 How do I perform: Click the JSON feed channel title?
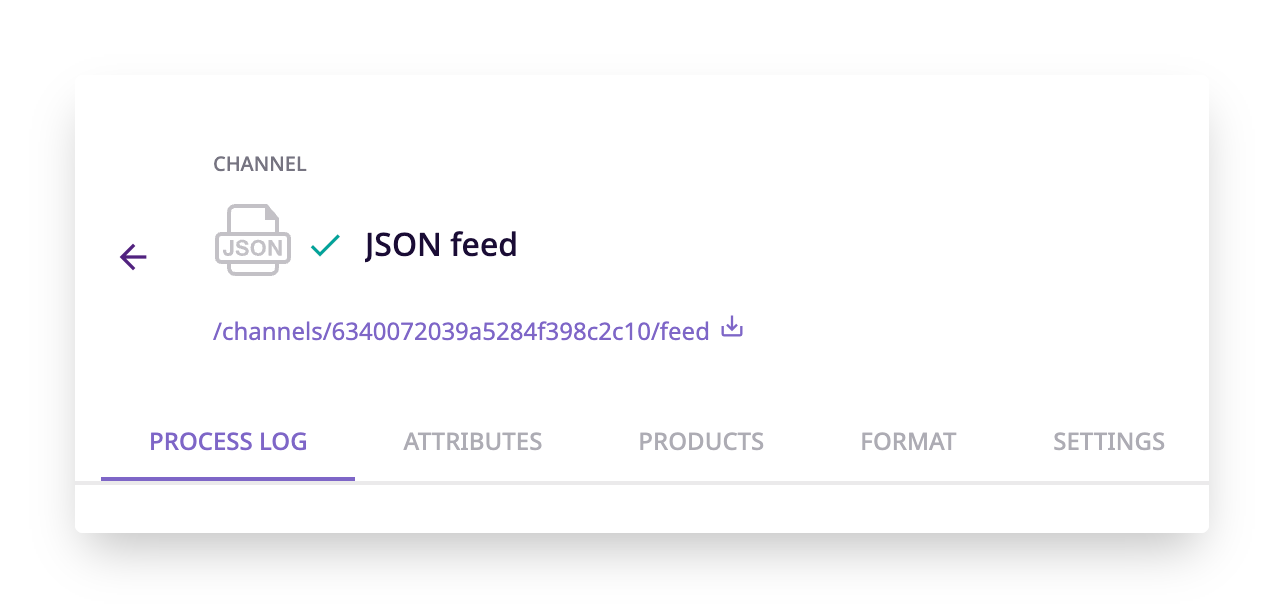click(441, 245)
